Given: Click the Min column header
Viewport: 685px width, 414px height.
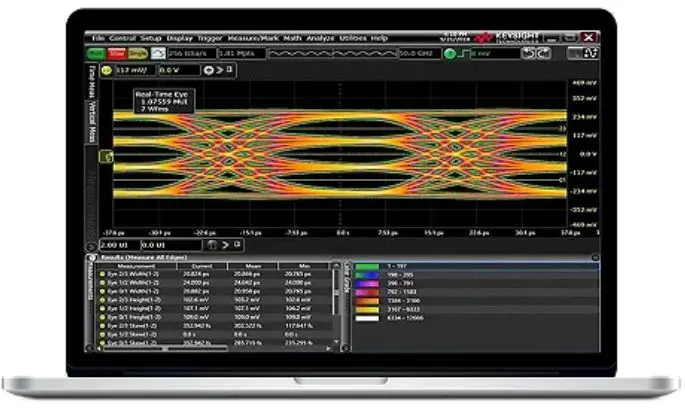Looking at the screenshot, I should [x=304, y=266].
